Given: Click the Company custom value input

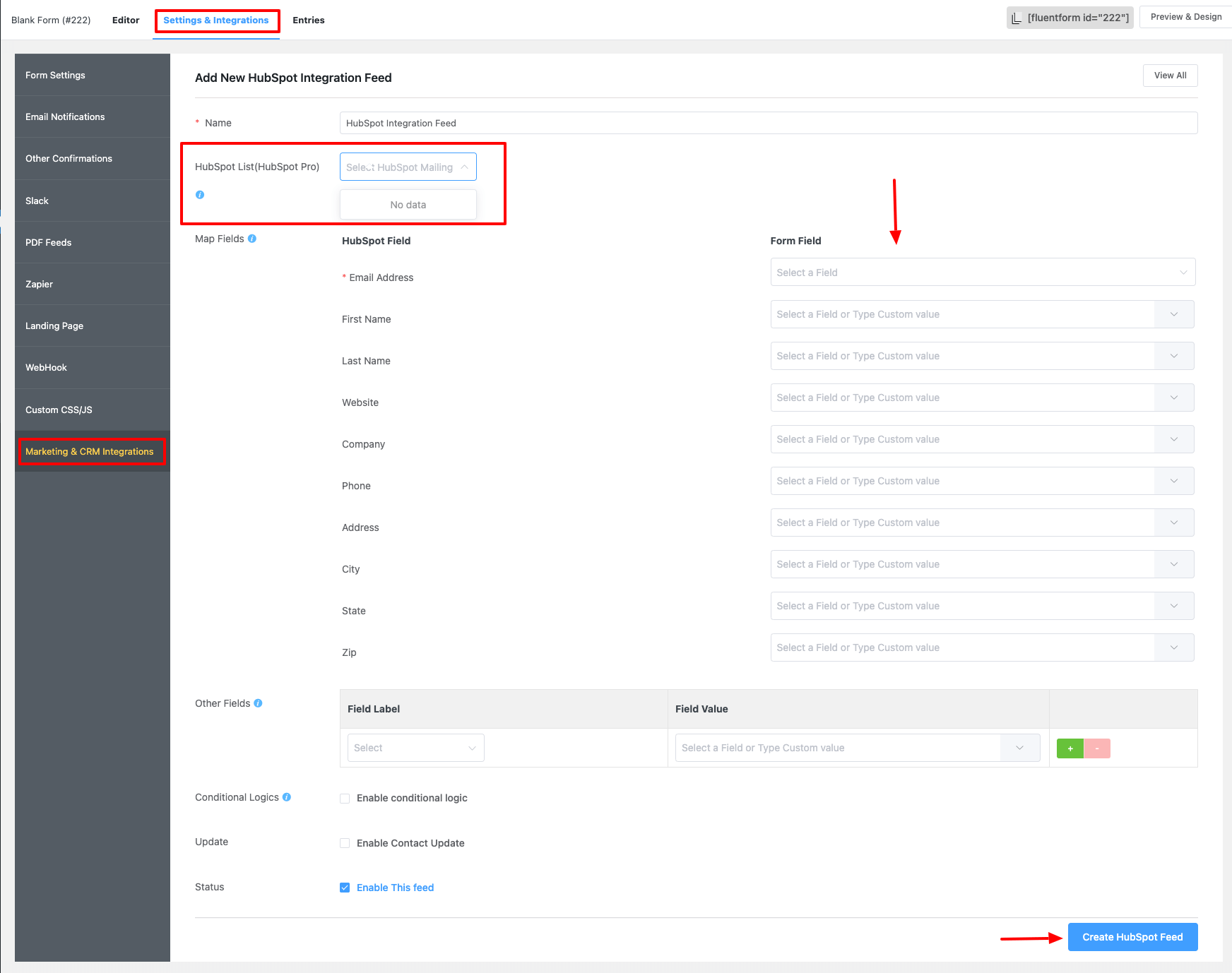Looking at the screenshot, I should [963, 439].
